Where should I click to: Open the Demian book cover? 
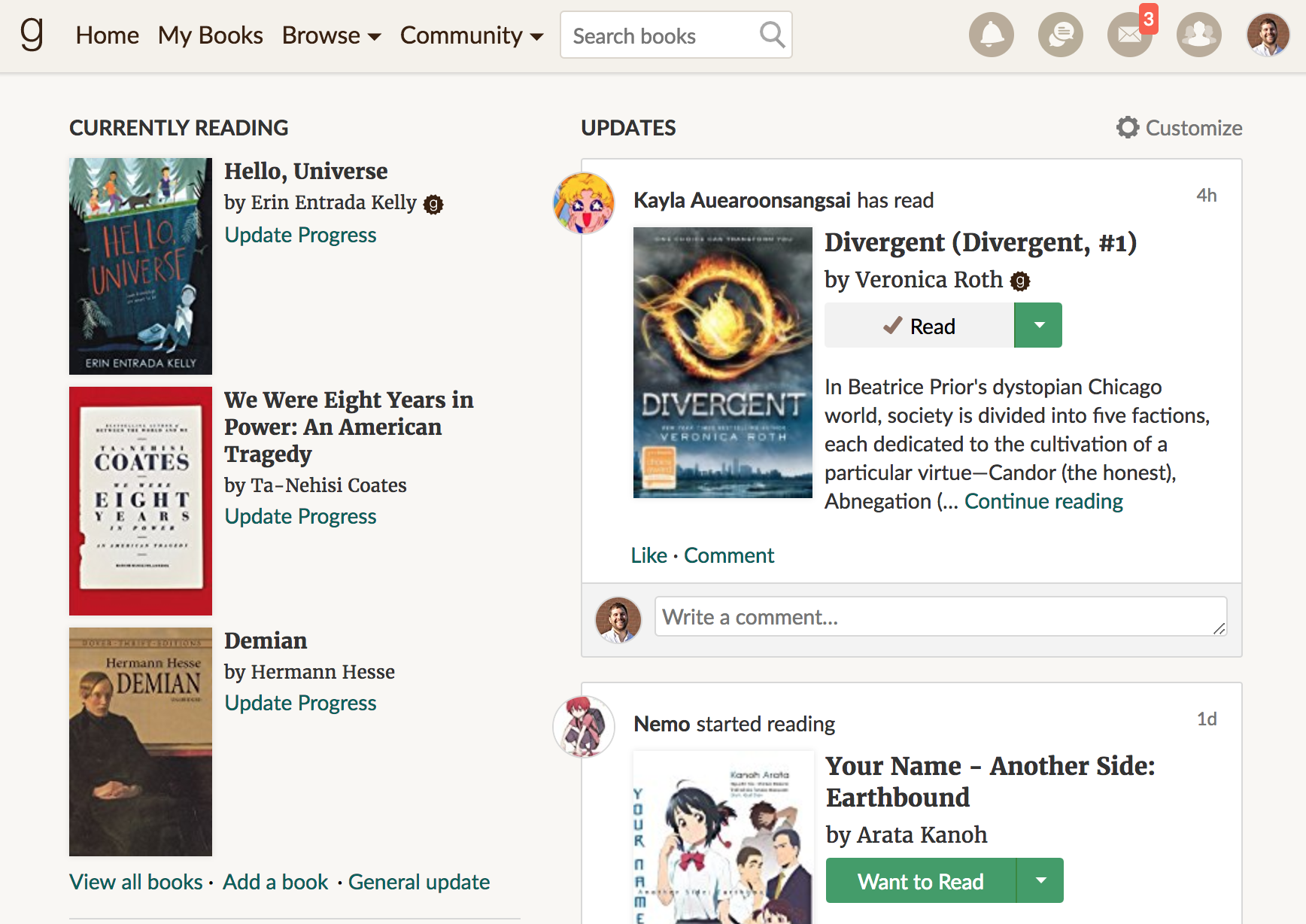point(141,742)
